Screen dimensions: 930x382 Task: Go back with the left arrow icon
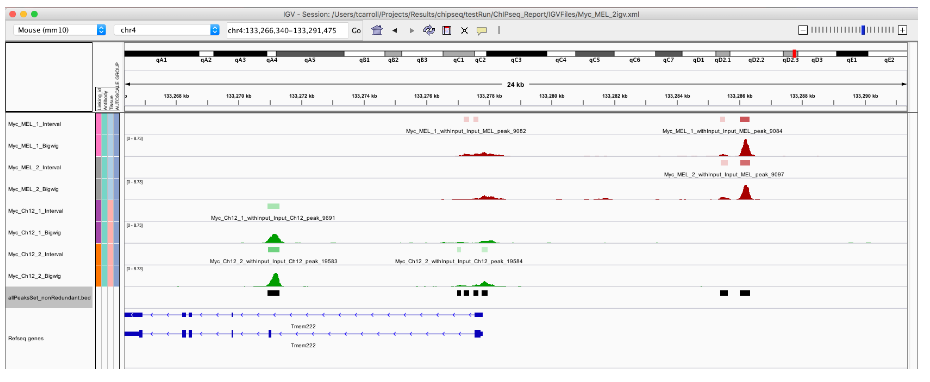click(394, 30)
